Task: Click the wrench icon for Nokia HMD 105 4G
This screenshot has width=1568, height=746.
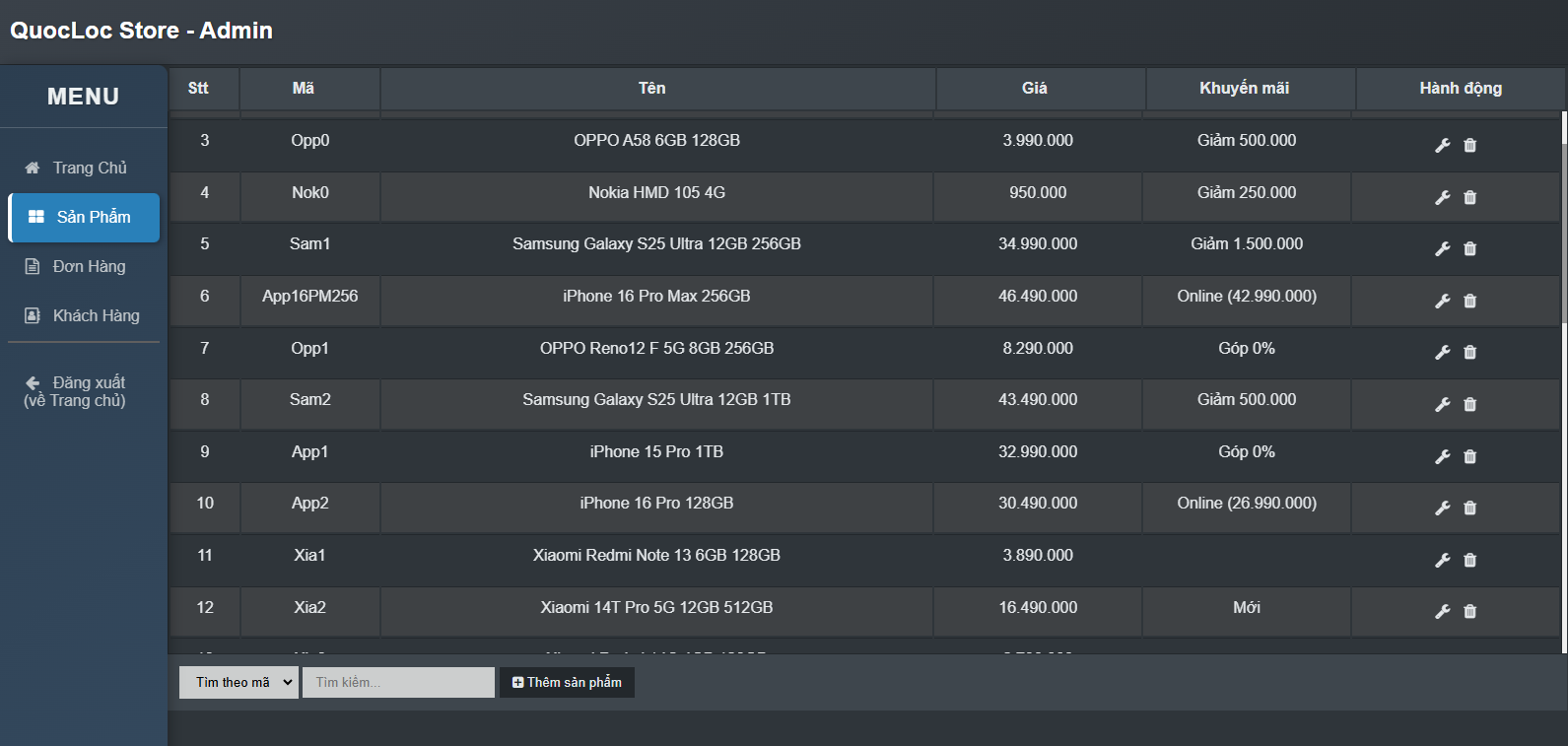Action: (1442, 197)
